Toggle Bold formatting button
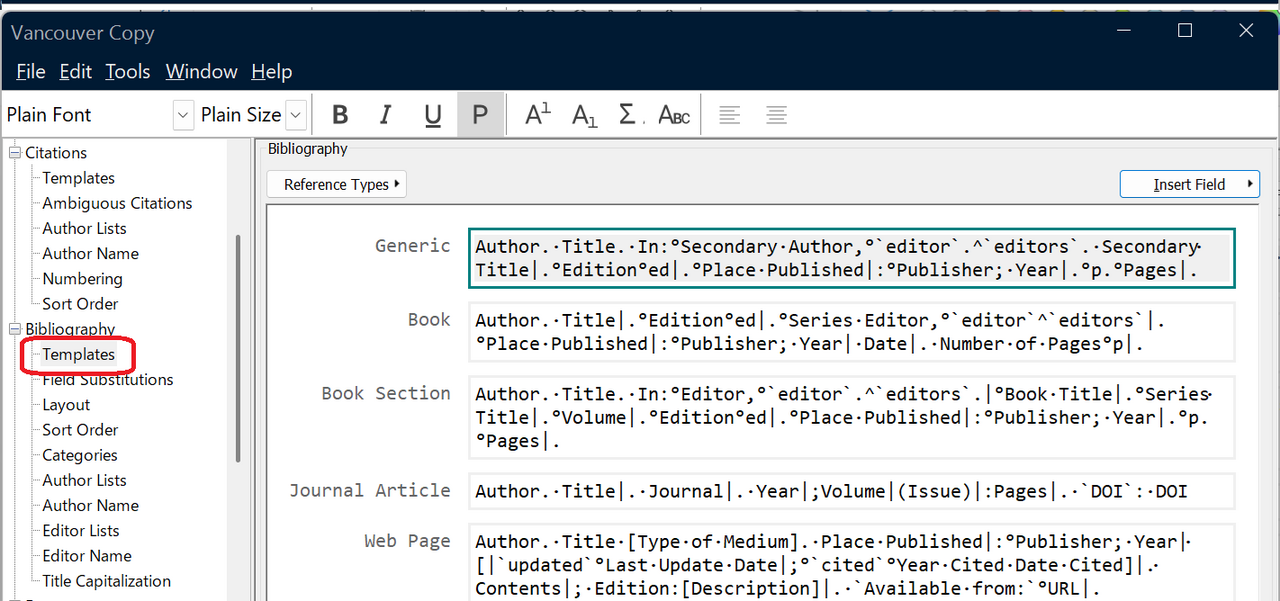Image resolution: width=1280 pixels, height=601 pixels. click(x=340, y=115)
